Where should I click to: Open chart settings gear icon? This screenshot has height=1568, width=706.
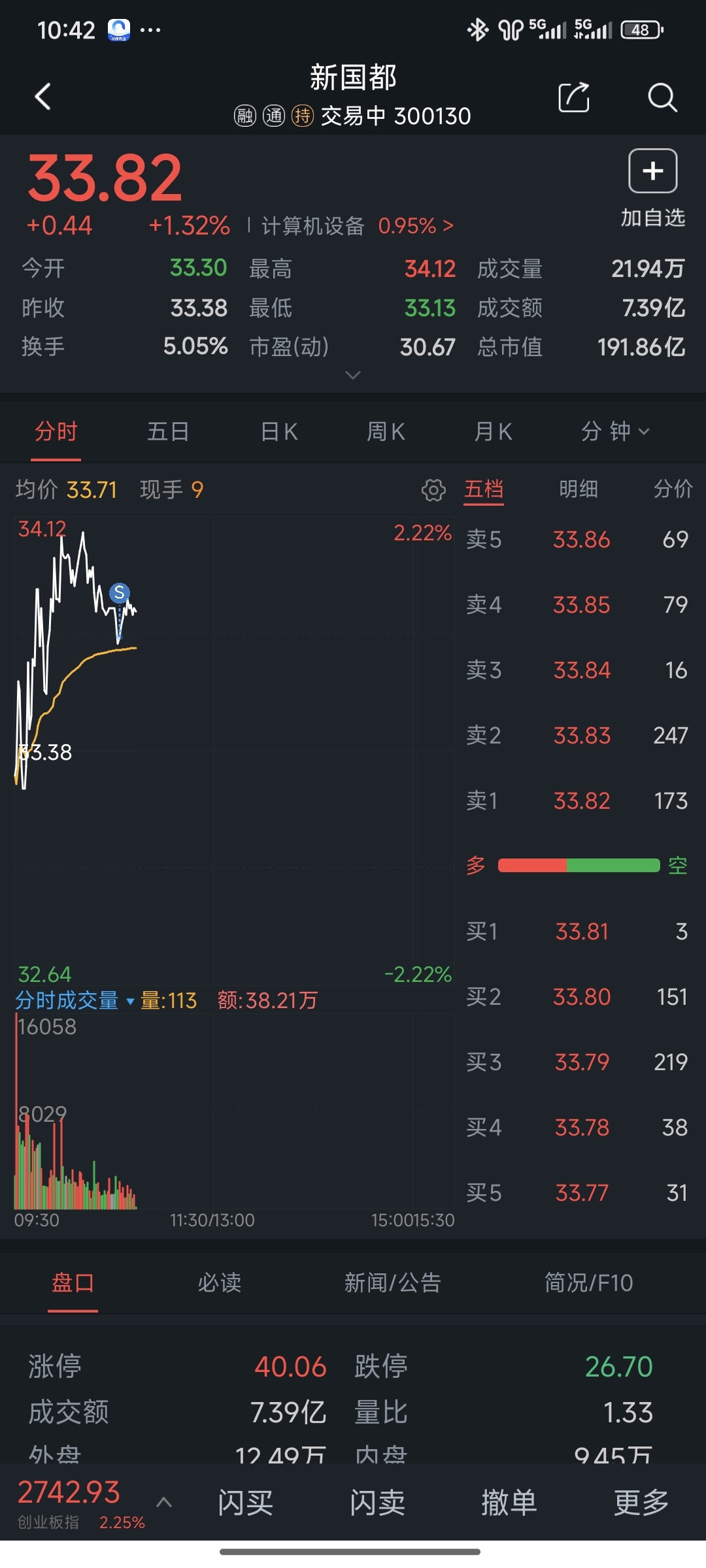click(433, 489)
